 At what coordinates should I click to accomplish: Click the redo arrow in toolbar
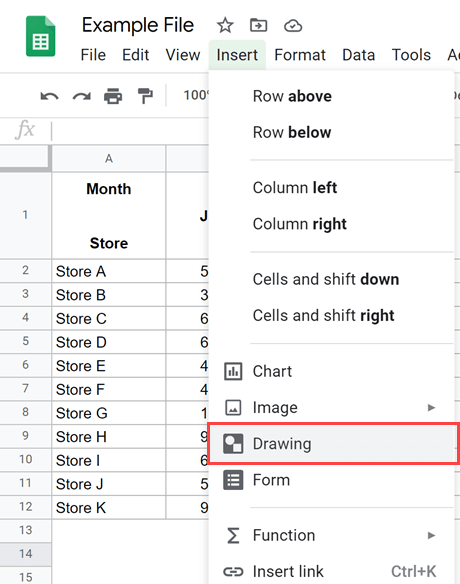[82, 96]
